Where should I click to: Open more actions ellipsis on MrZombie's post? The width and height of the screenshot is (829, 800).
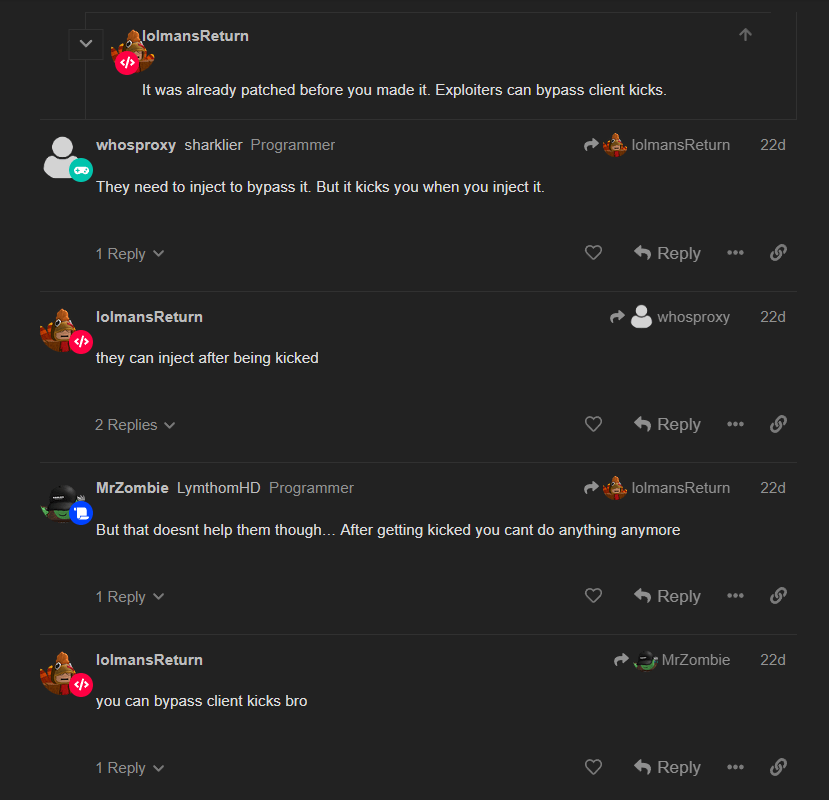[735, 596]
